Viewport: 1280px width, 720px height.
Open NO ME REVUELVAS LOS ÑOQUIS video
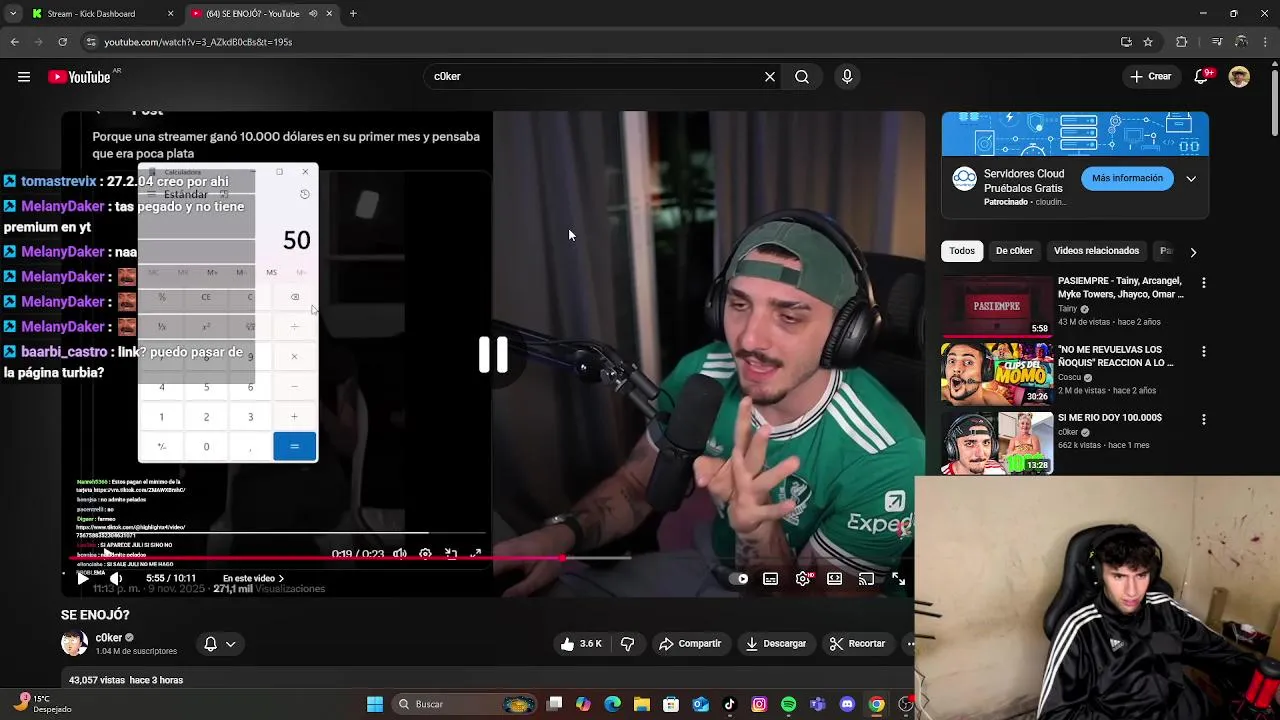996,374
